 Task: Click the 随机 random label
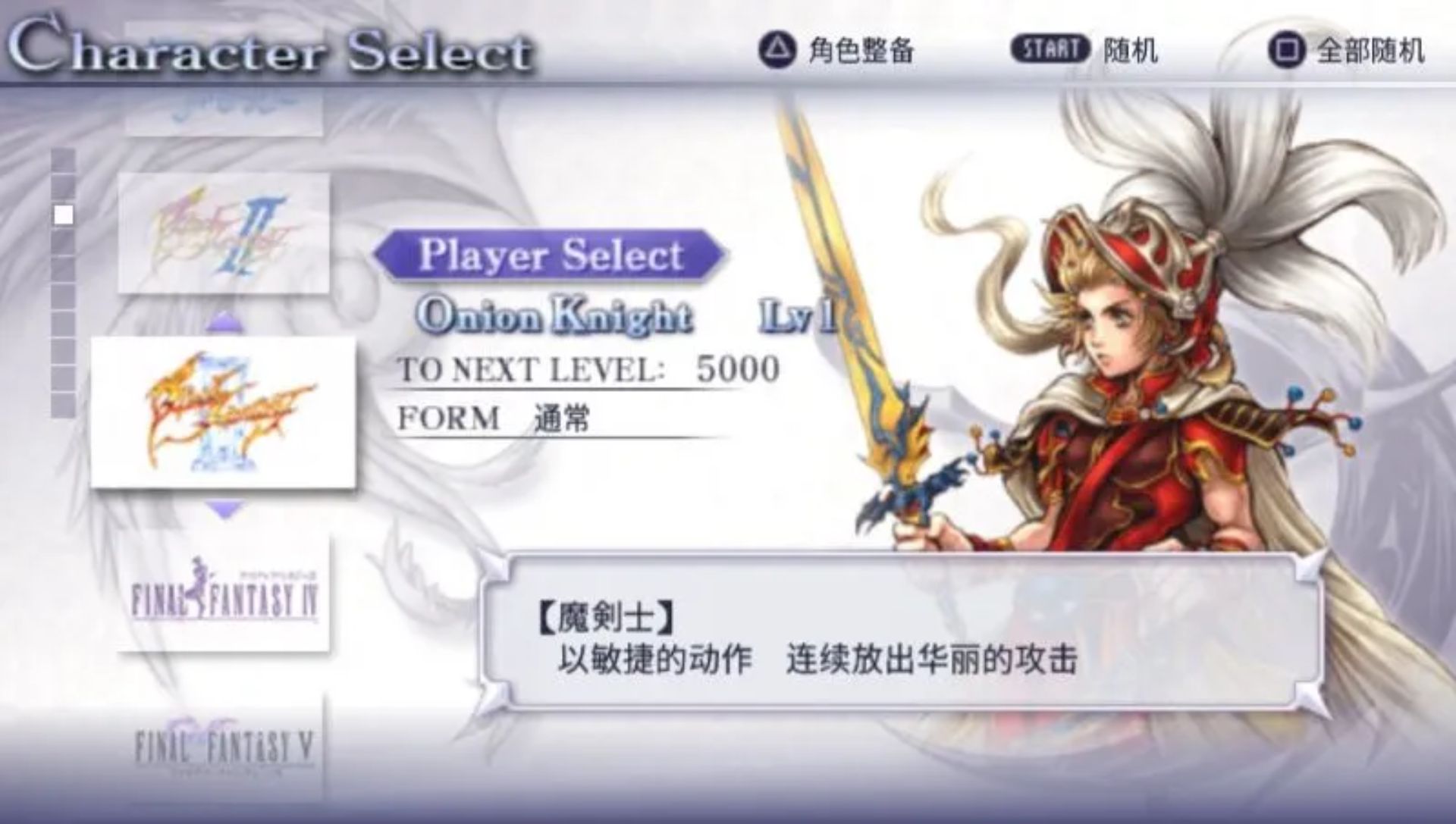pyautogui.click(x=1130, y=51)
